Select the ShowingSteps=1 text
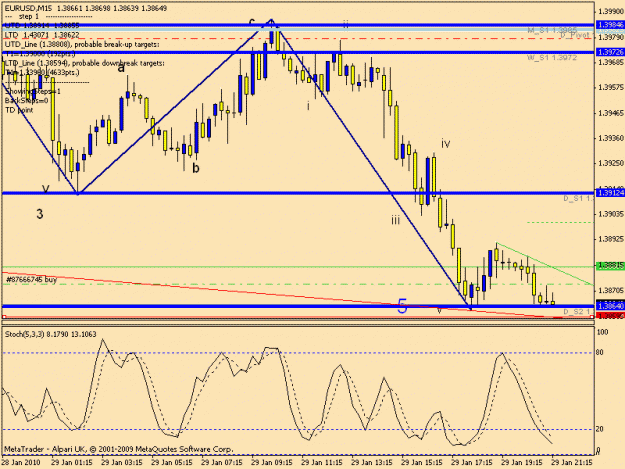Screen dimensions: 625x469 (33, 92)
